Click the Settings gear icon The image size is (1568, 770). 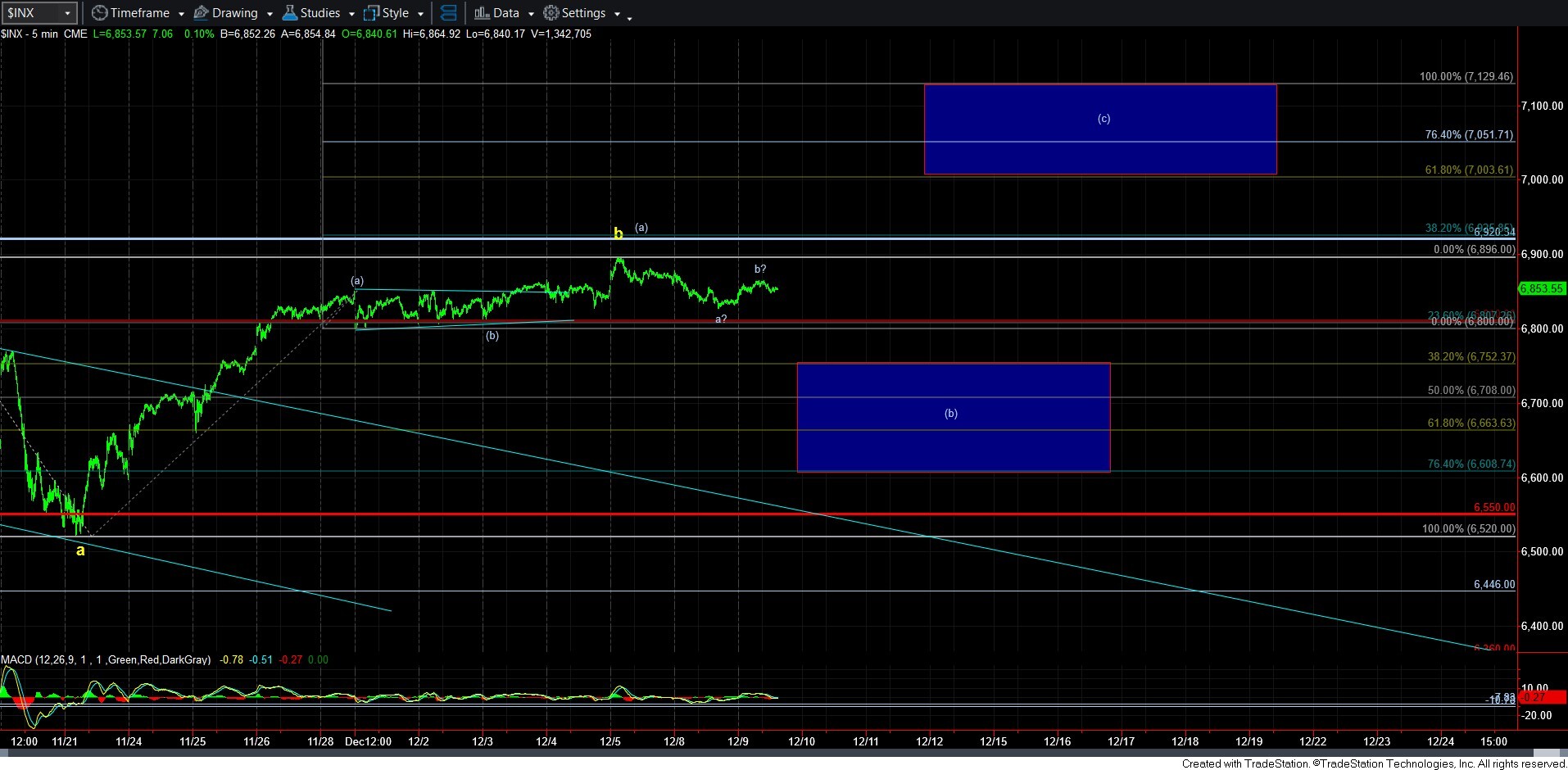point(551,13)
